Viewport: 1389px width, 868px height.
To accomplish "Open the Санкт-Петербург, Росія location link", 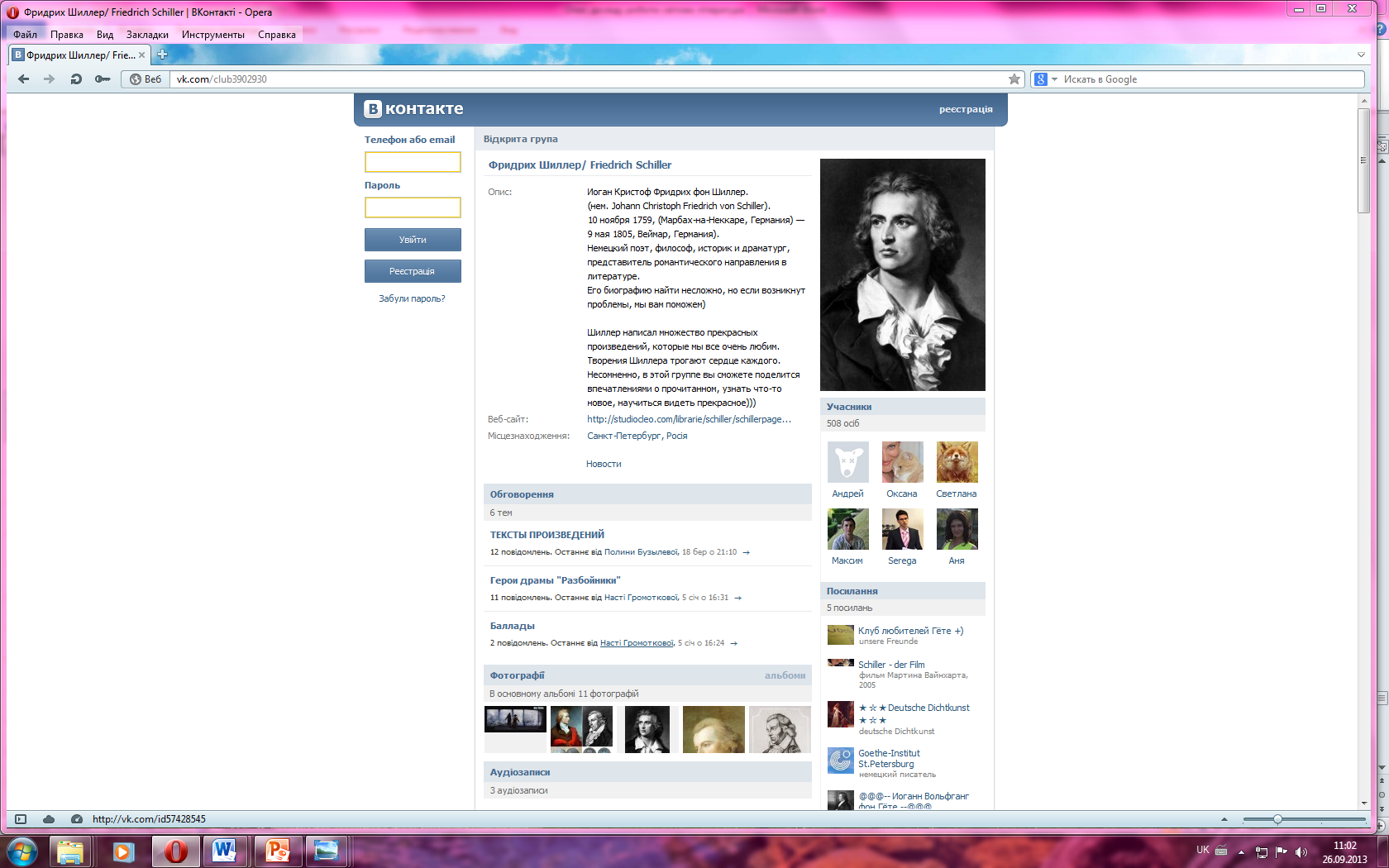I will pos(637,436).
